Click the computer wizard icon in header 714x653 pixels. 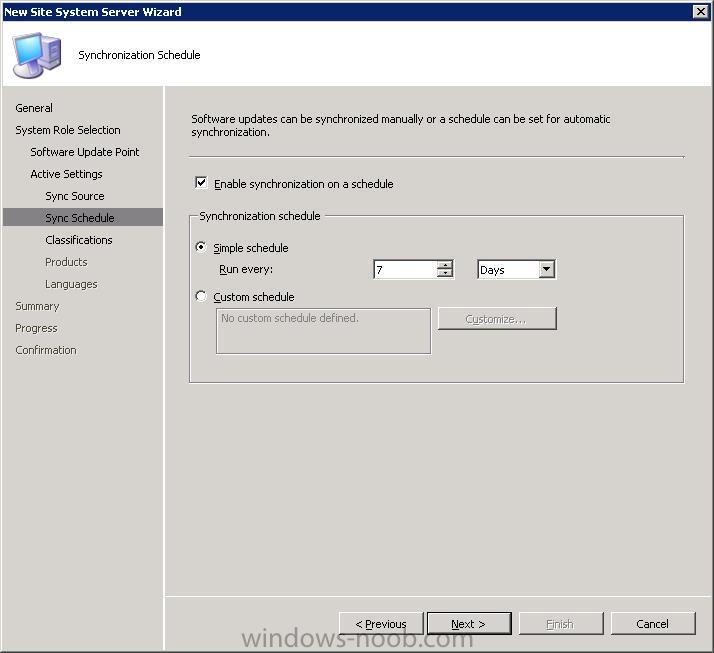tap(37, 55)
